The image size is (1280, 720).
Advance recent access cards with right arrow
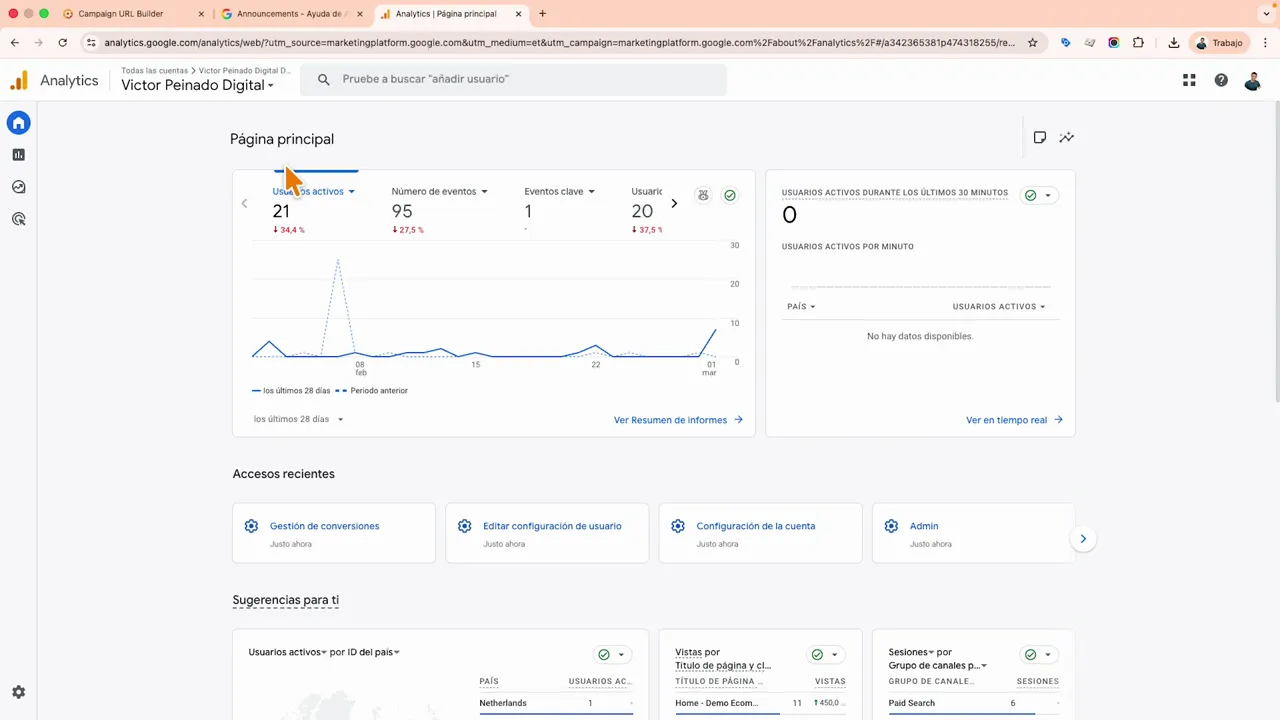click(1083, 539)
